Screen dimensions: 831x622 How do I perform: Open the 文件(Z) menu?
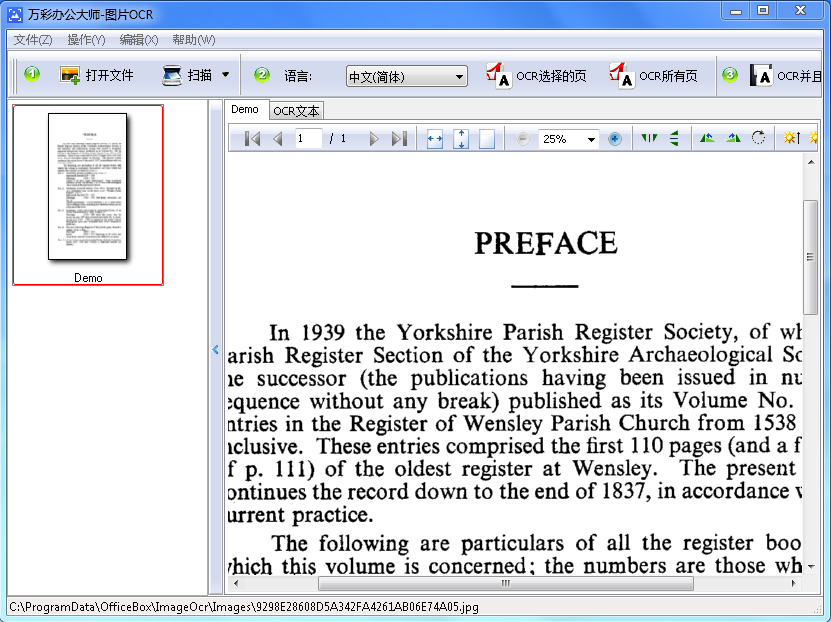click(x=33, y=40)
